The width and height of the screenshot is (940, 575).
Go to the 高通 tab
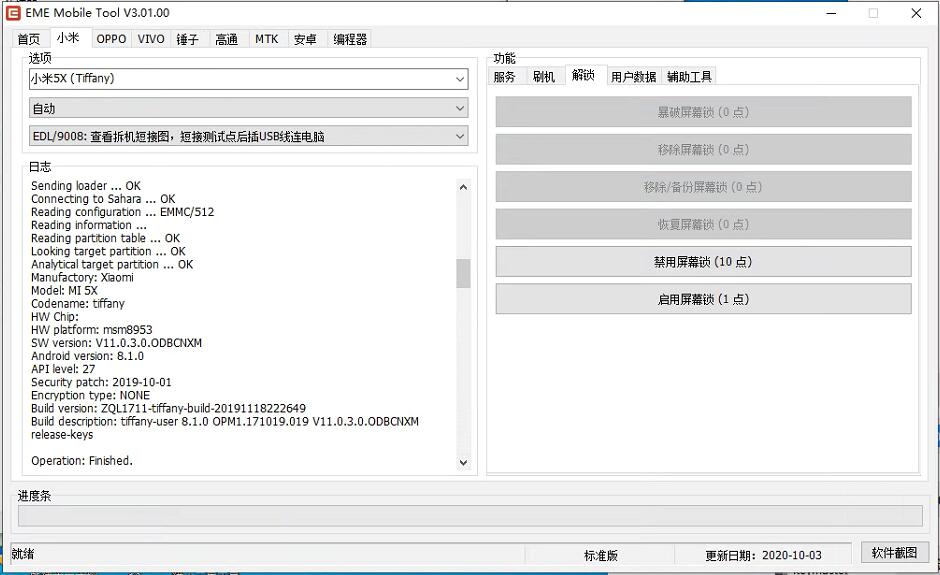pos(227,39)
